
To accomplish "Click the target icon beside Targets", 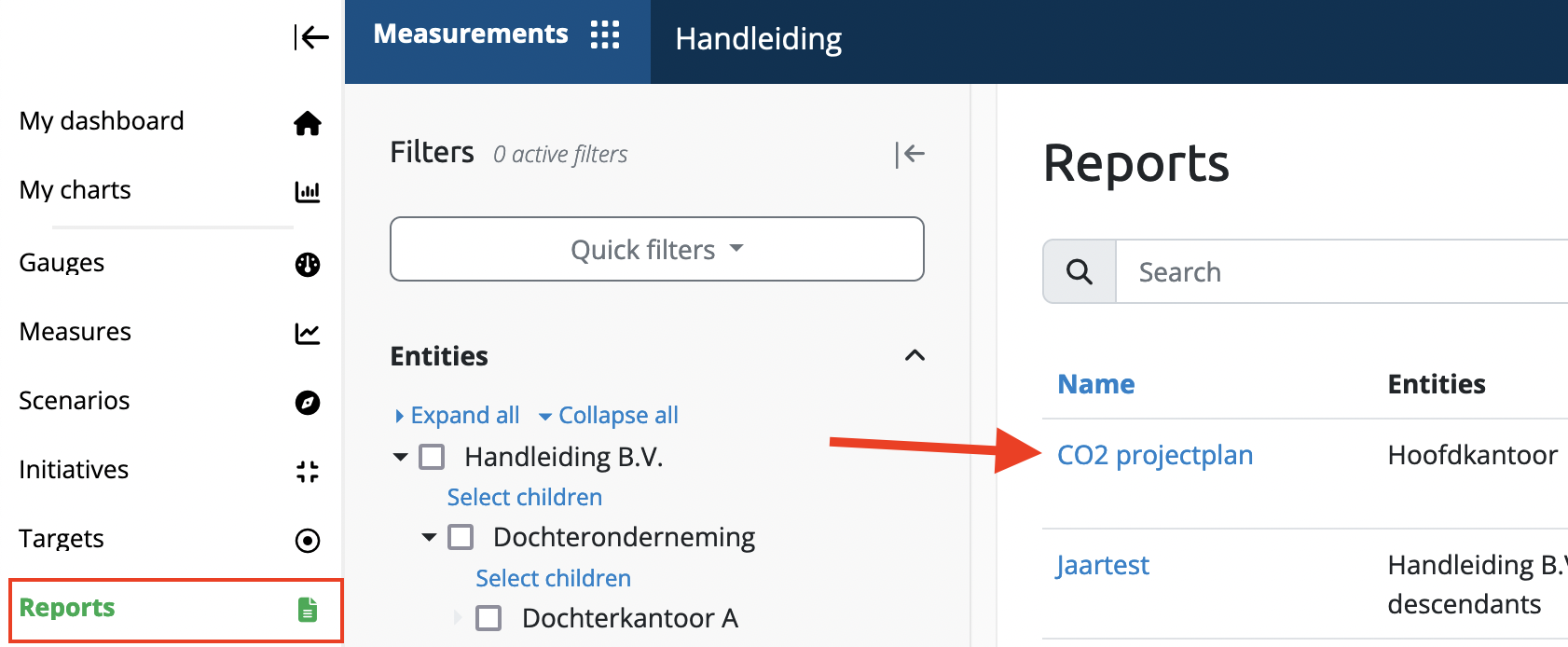I will click(308, 541).
